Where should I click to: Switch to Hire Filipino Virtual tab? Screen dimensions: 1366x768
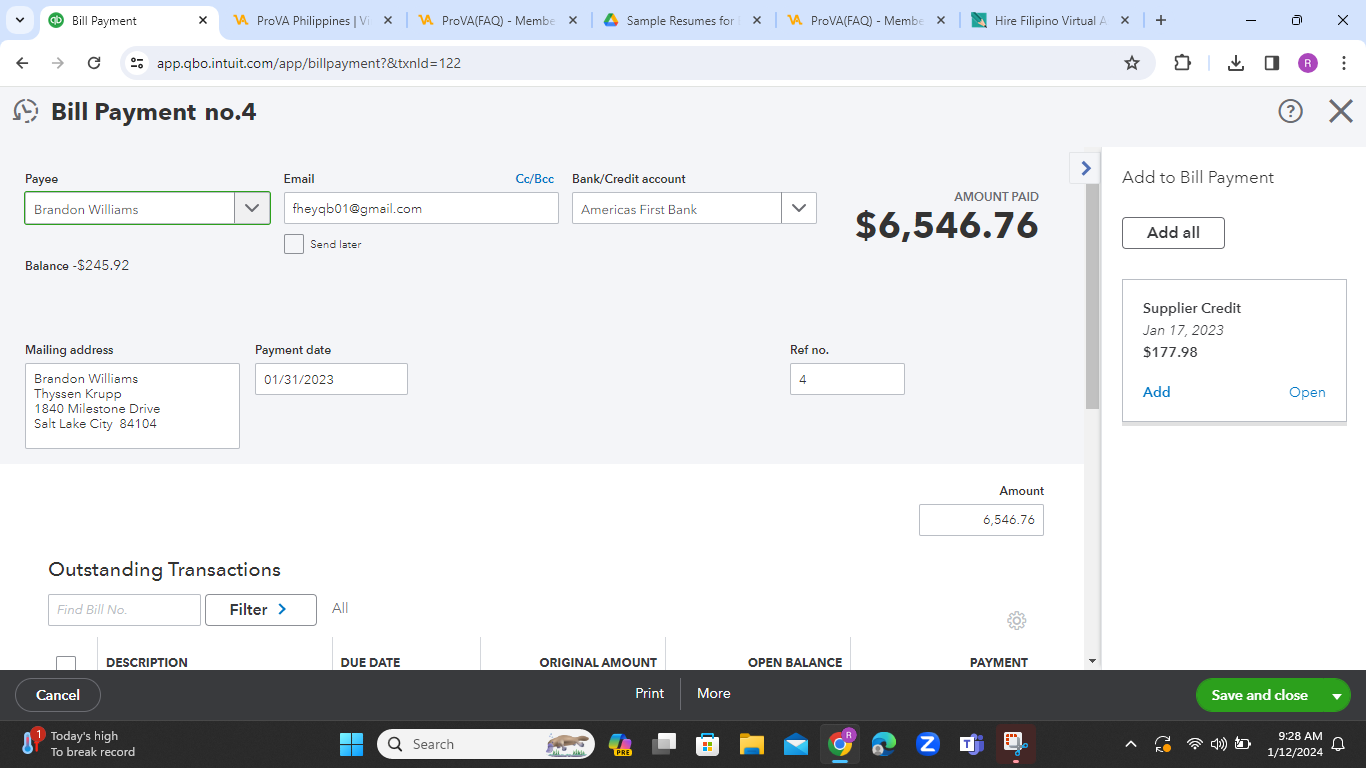1051,20
